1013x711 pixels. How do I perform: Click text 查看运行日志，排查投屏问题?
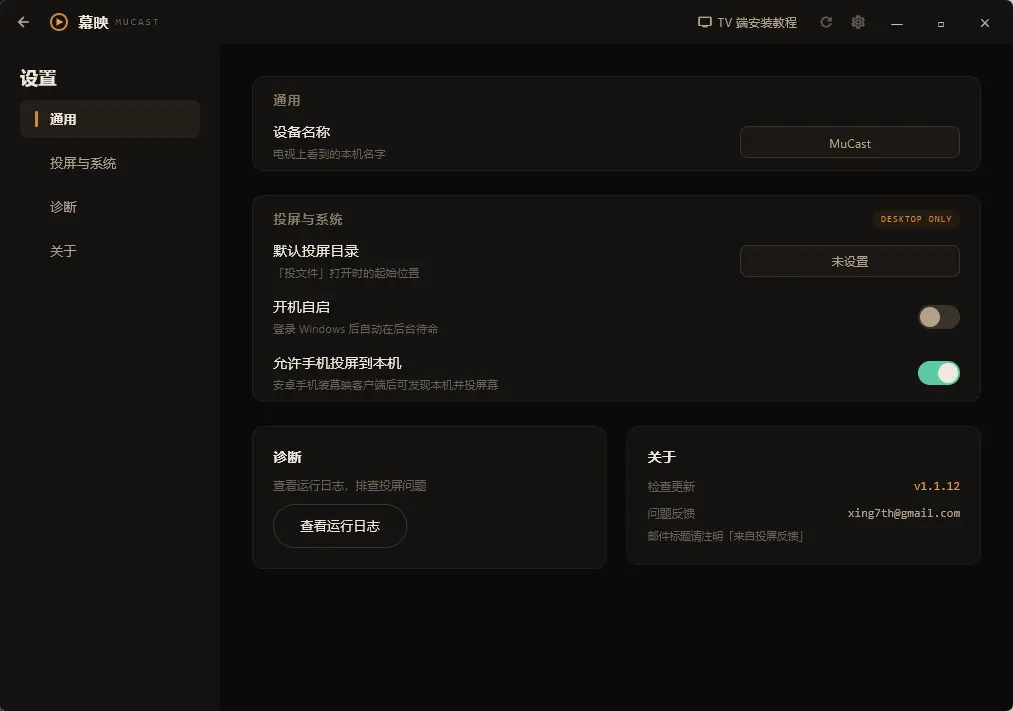350,486
